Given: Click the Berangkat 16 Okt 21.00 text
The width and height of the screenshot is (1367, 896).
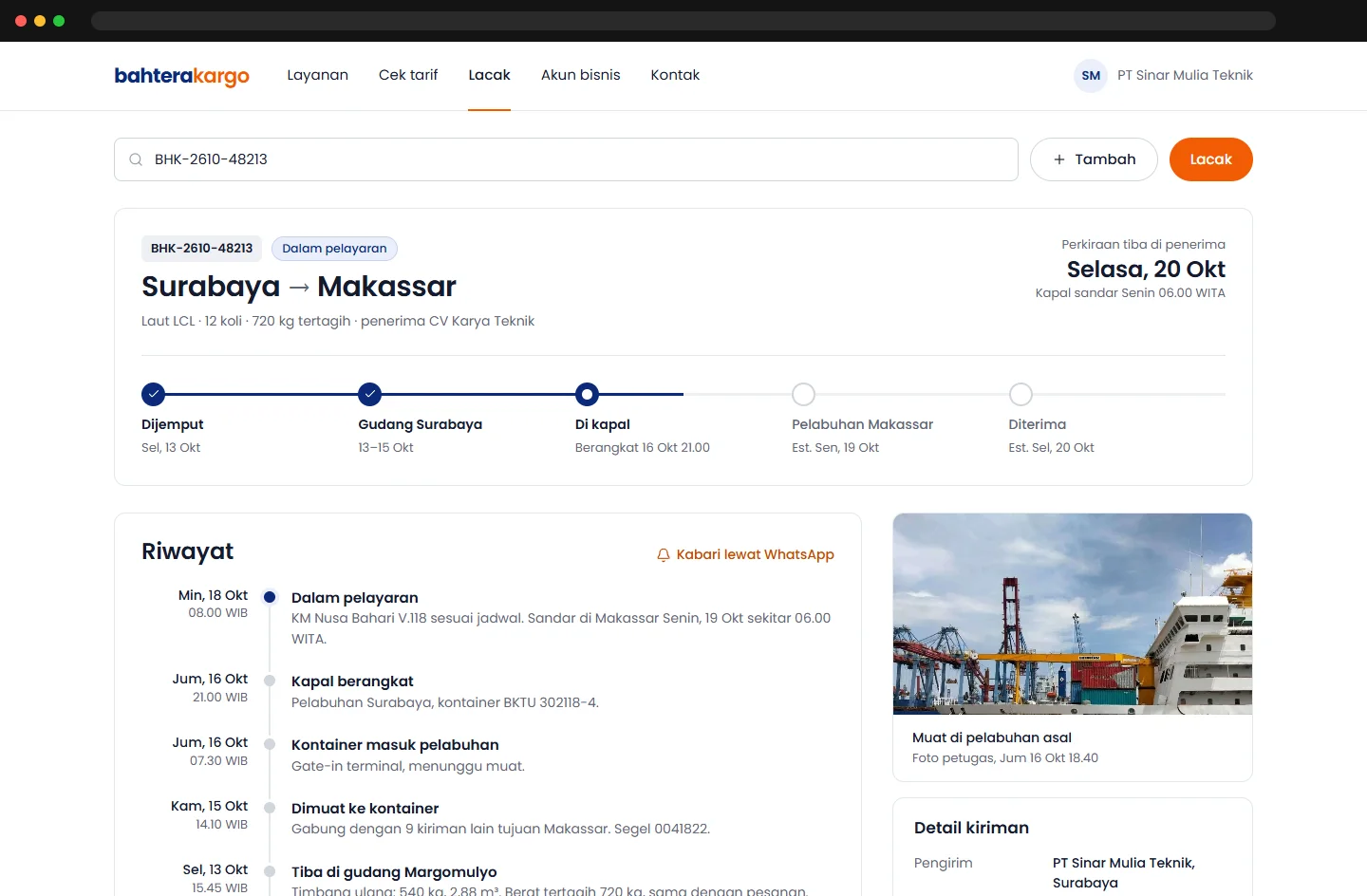Looking at the screenshot, I should (643, 448).
